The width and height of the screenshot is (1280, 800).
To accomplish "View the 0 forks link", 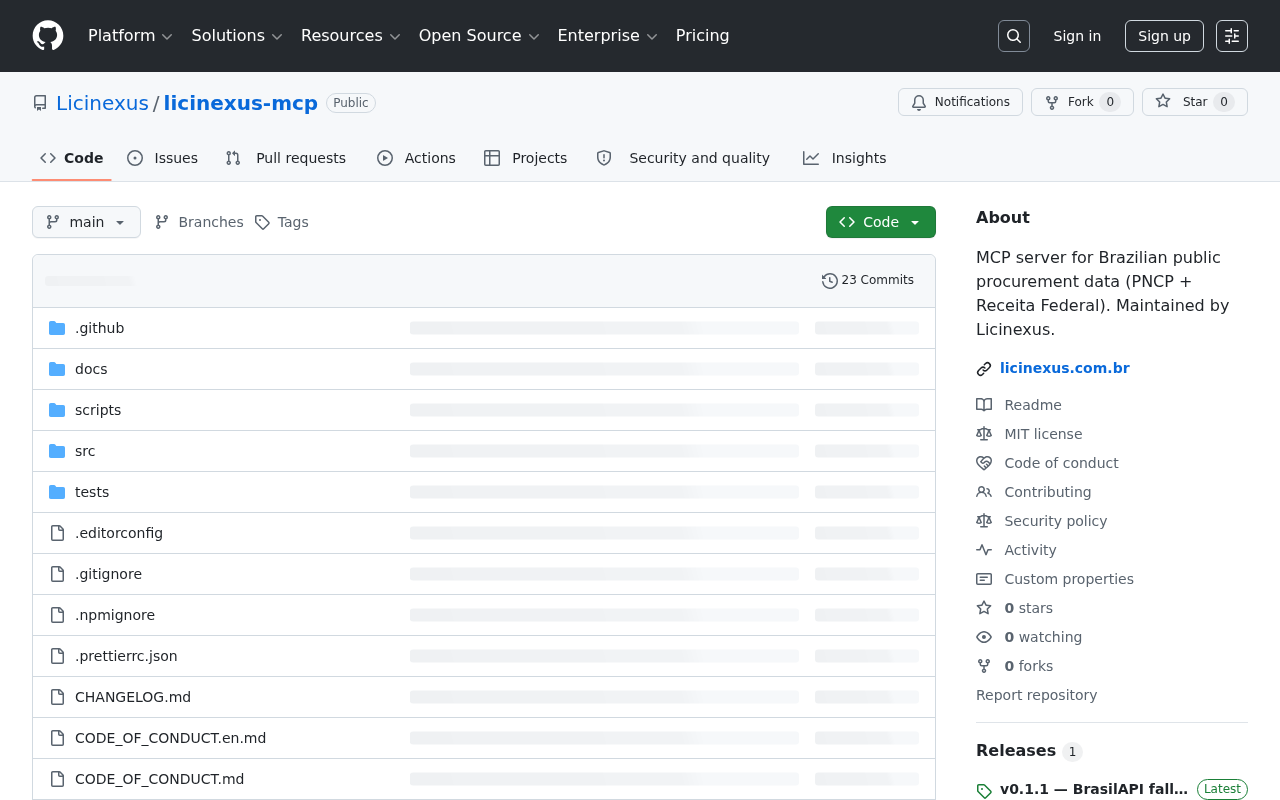I will [1028, 666].
